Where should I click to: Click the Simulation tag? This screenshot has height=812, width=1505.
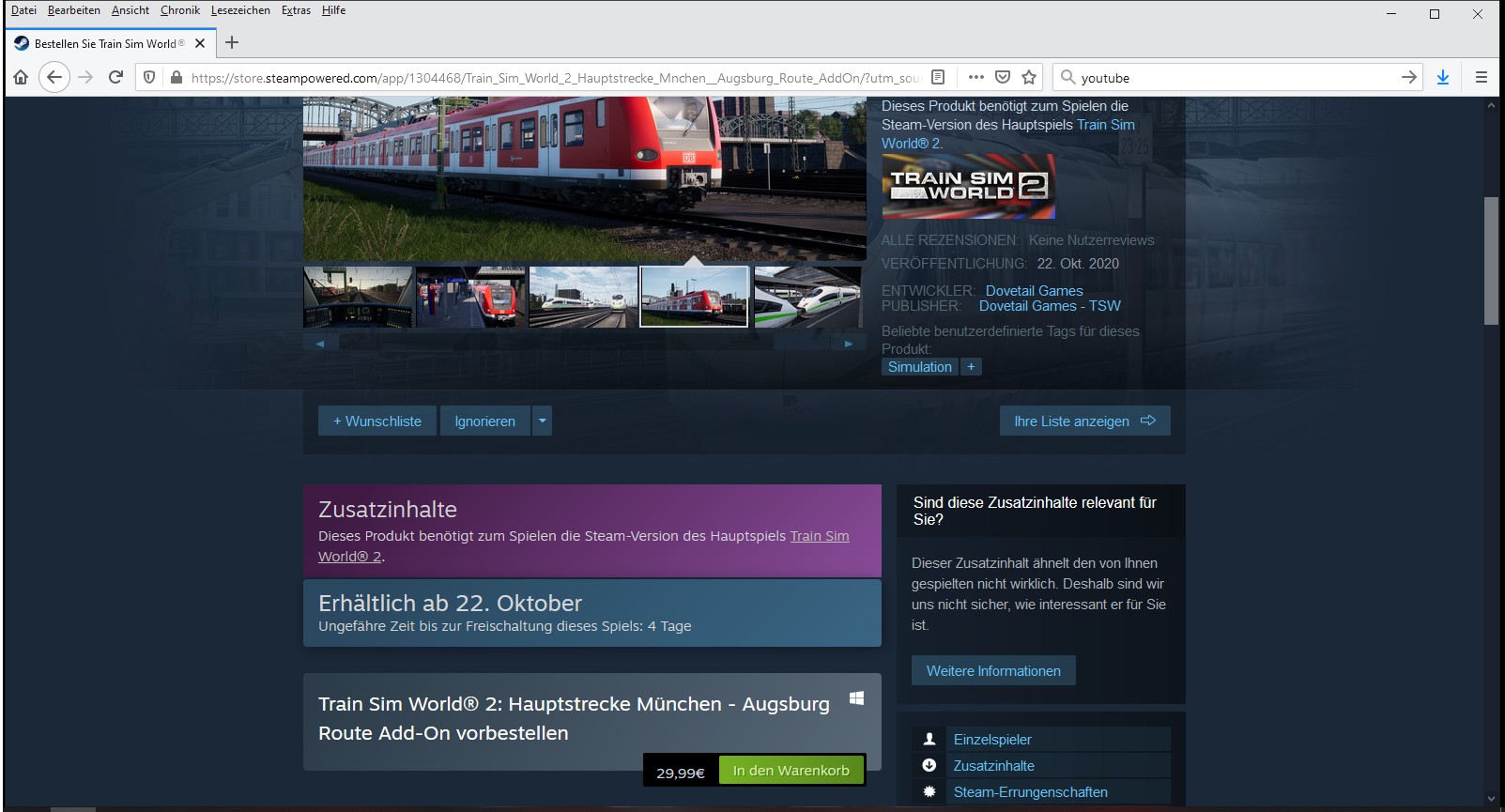coord(920,367)
